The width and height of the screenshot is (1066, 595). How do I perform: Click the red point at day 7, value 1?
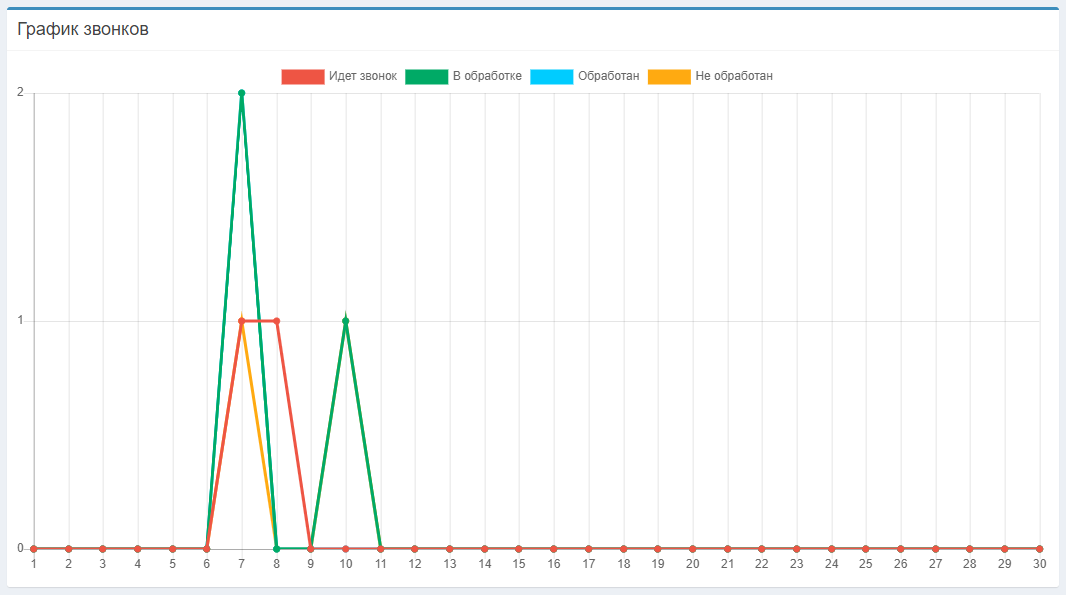pyautogui.click(x=241, y=321)
